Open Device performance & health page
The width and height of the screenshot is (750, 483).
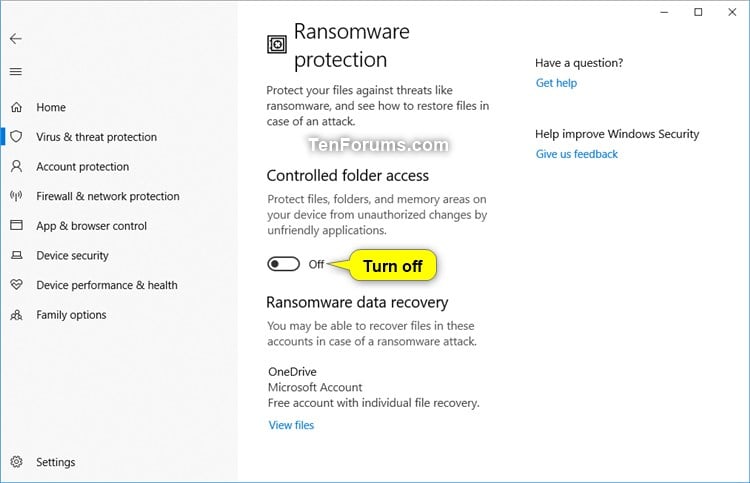(107, 285)
